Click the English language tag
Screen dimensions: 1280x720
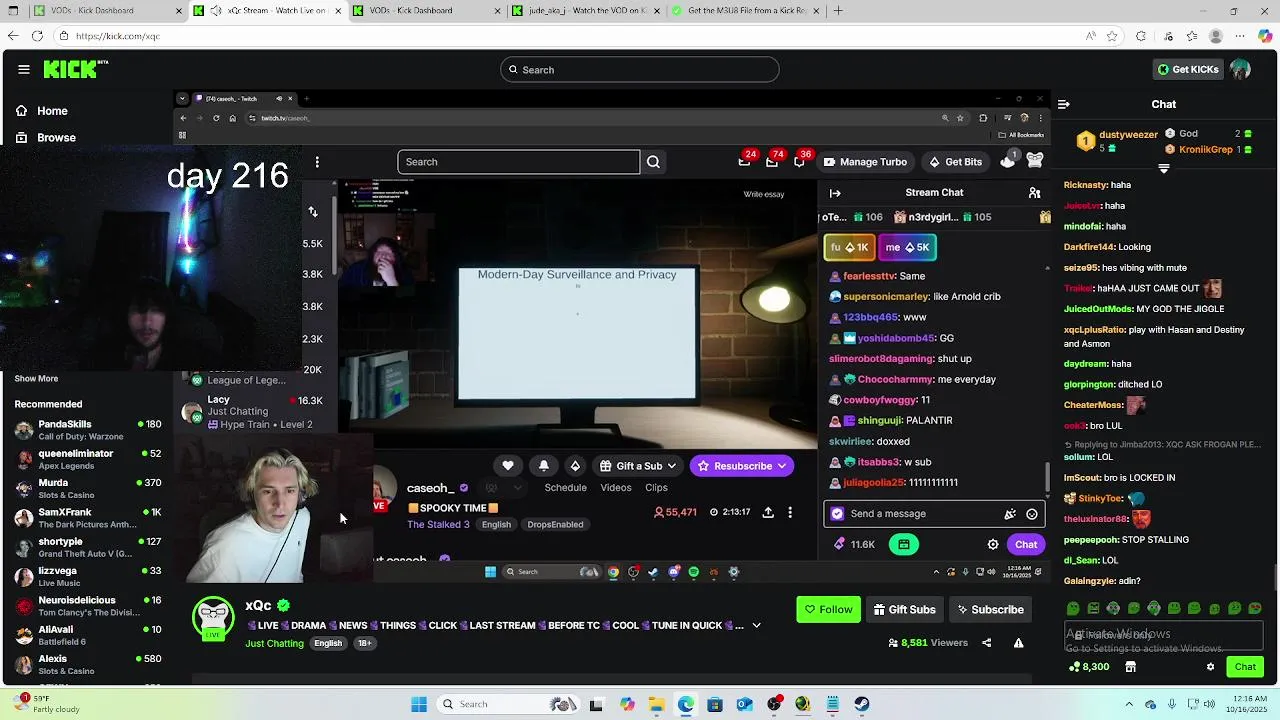[x=328, y=644]
